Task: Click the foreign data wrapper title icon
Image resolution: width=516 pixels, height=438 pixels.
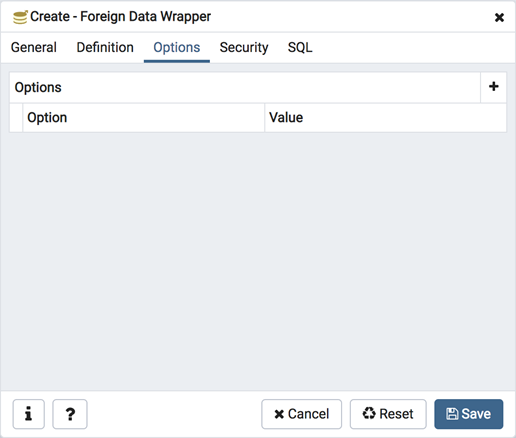Action: [x=20, y=17]
